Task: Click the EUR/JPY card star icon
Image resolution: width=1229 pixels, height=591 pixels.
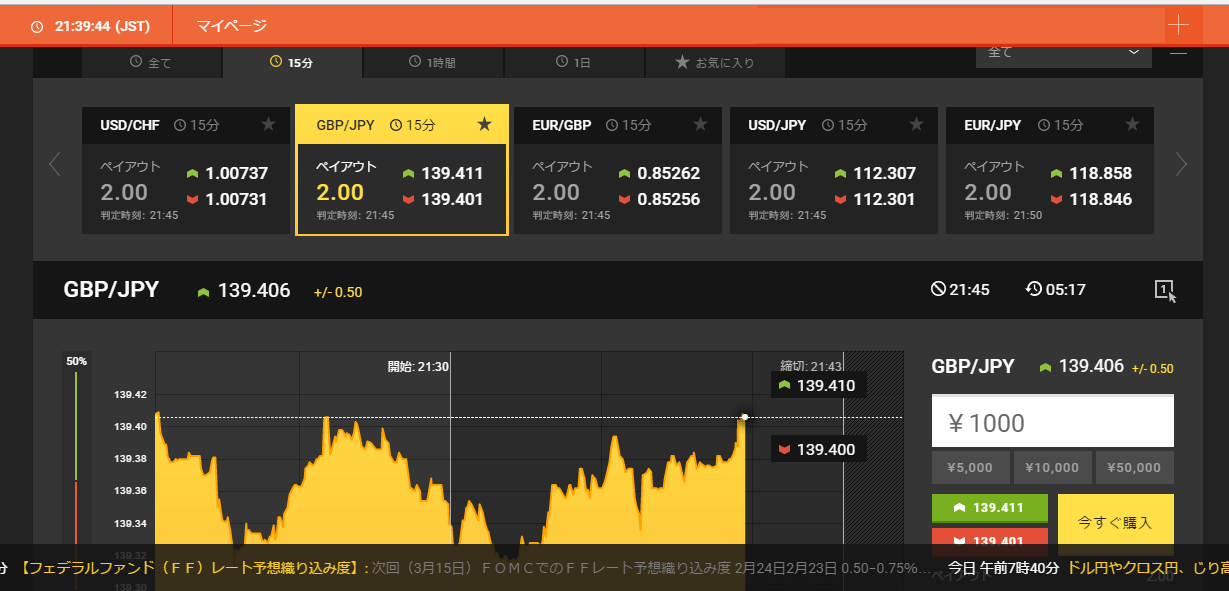Action: tap(1132, 125)
